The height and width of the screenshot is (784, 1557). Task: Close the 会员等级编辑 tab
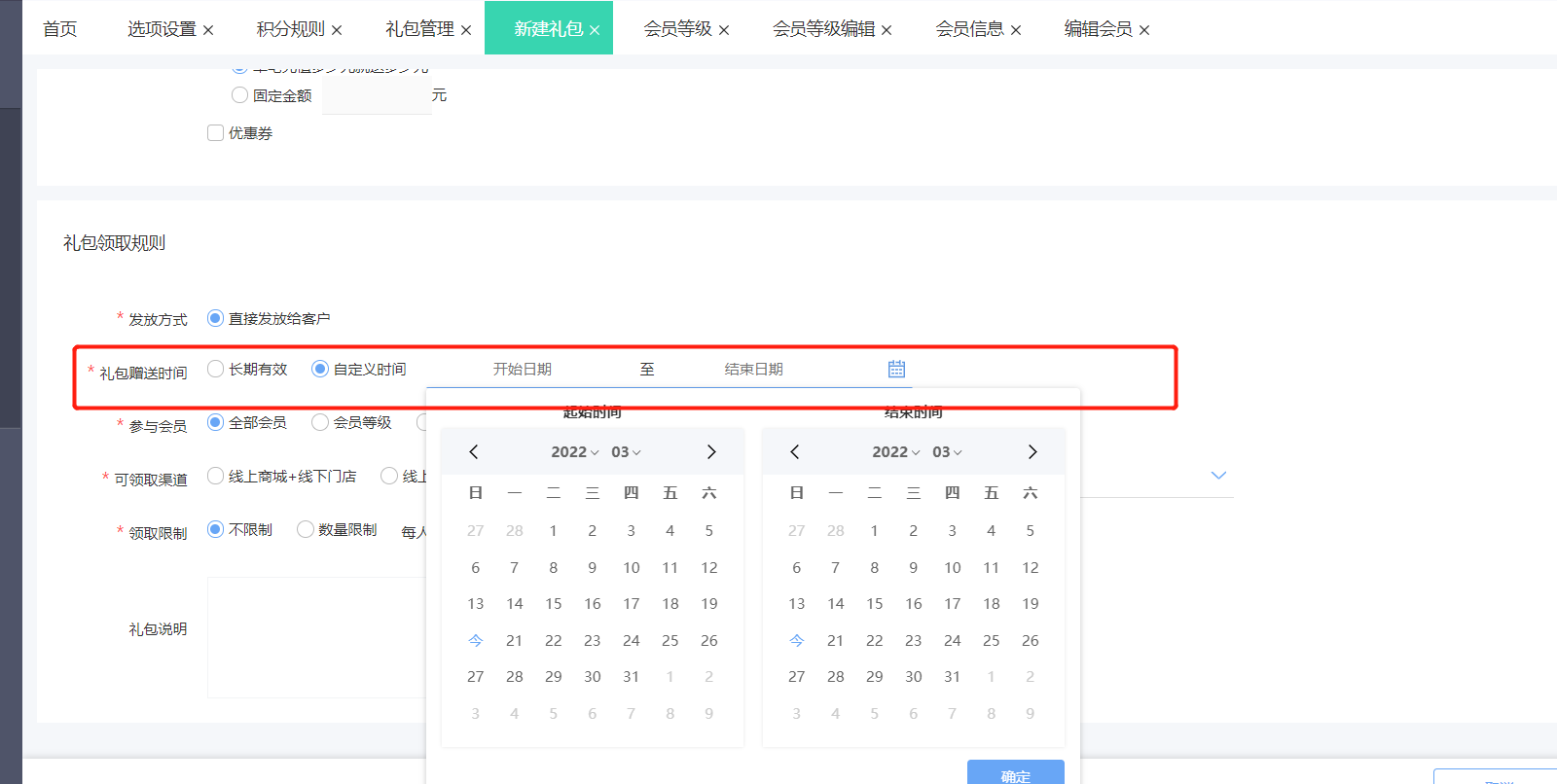tap(887, 30)
